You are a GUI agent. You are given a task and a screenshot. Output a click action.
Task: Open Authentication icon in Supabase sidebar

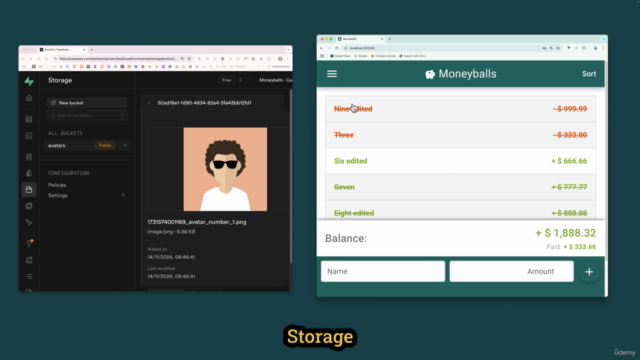tap(29, 173)
